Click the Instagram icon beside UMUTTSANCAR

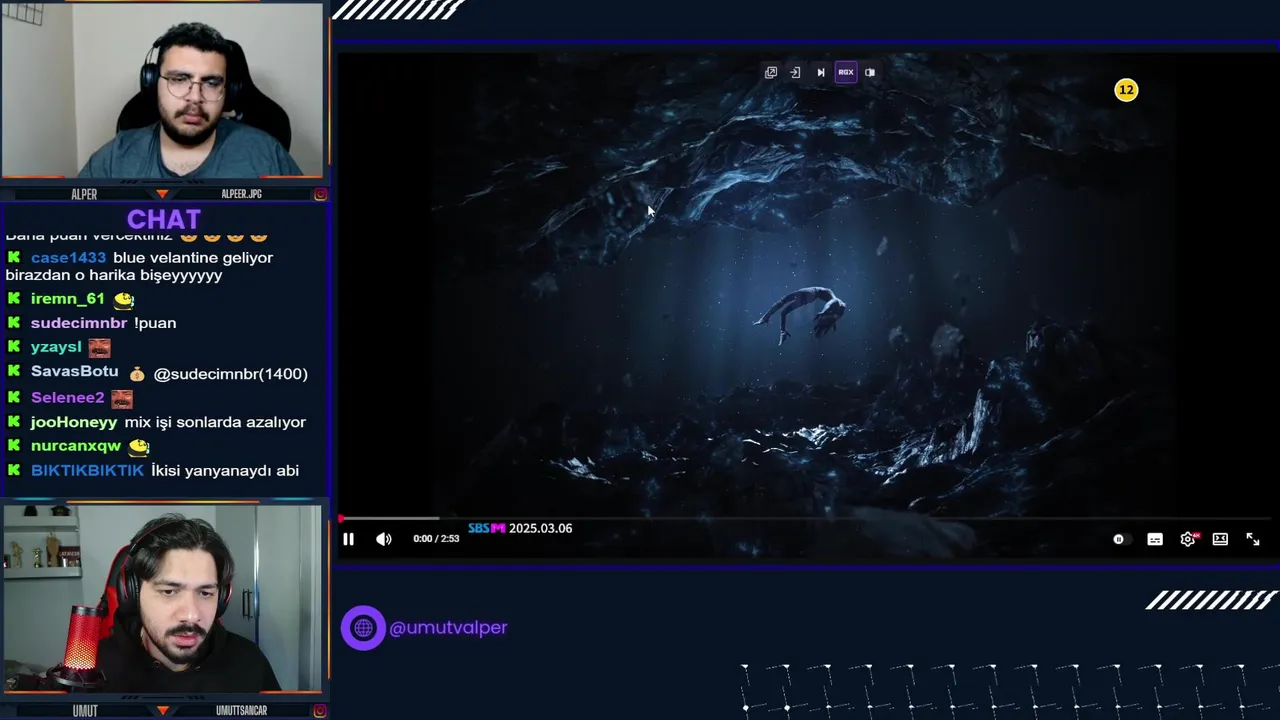click(320, 710)
